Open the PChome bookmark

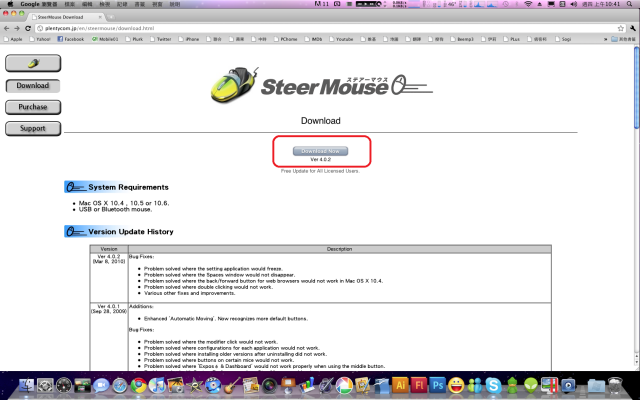[x=285, y=39]
